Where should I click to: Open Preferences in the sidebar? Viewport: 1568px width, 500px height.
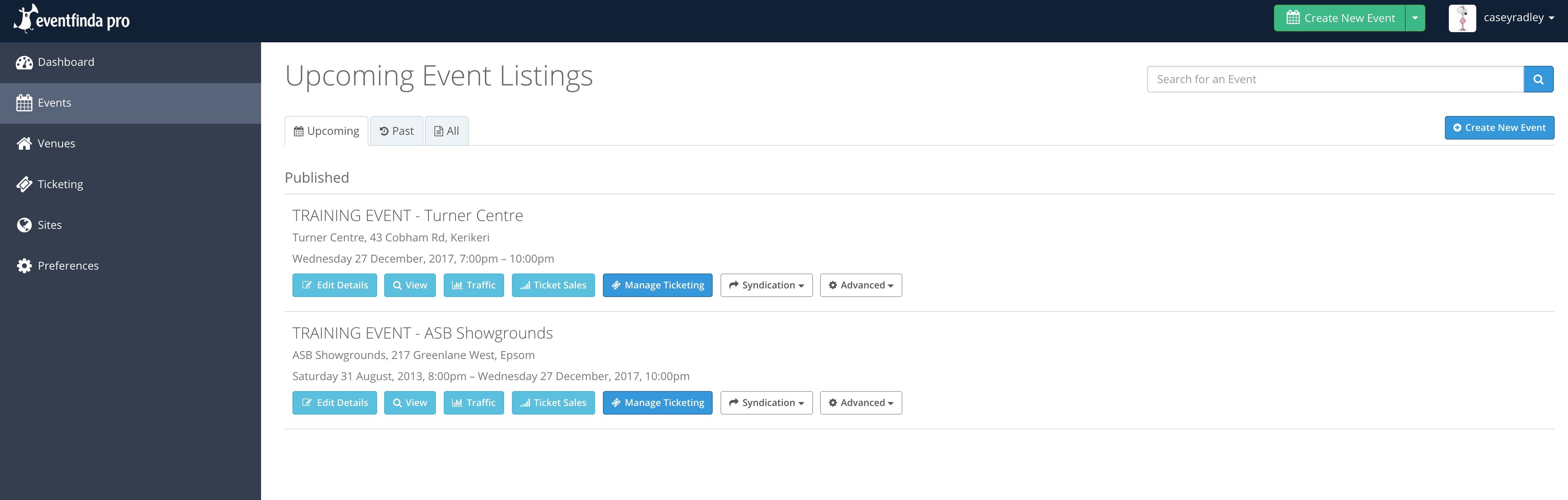pyautogui.click(x=130, y=266)
